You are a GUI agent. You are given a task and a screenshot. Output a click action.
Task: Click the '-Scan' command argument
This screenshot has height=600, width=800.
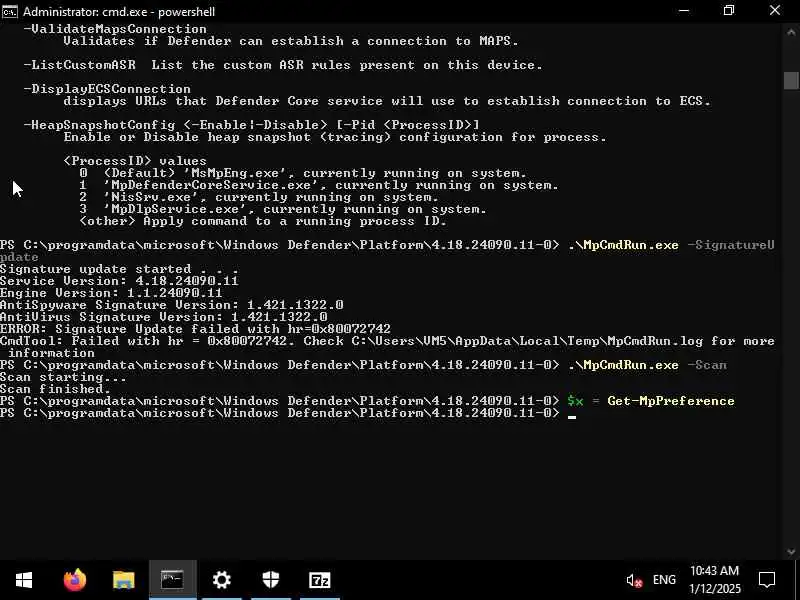click(x=707, y=365)
